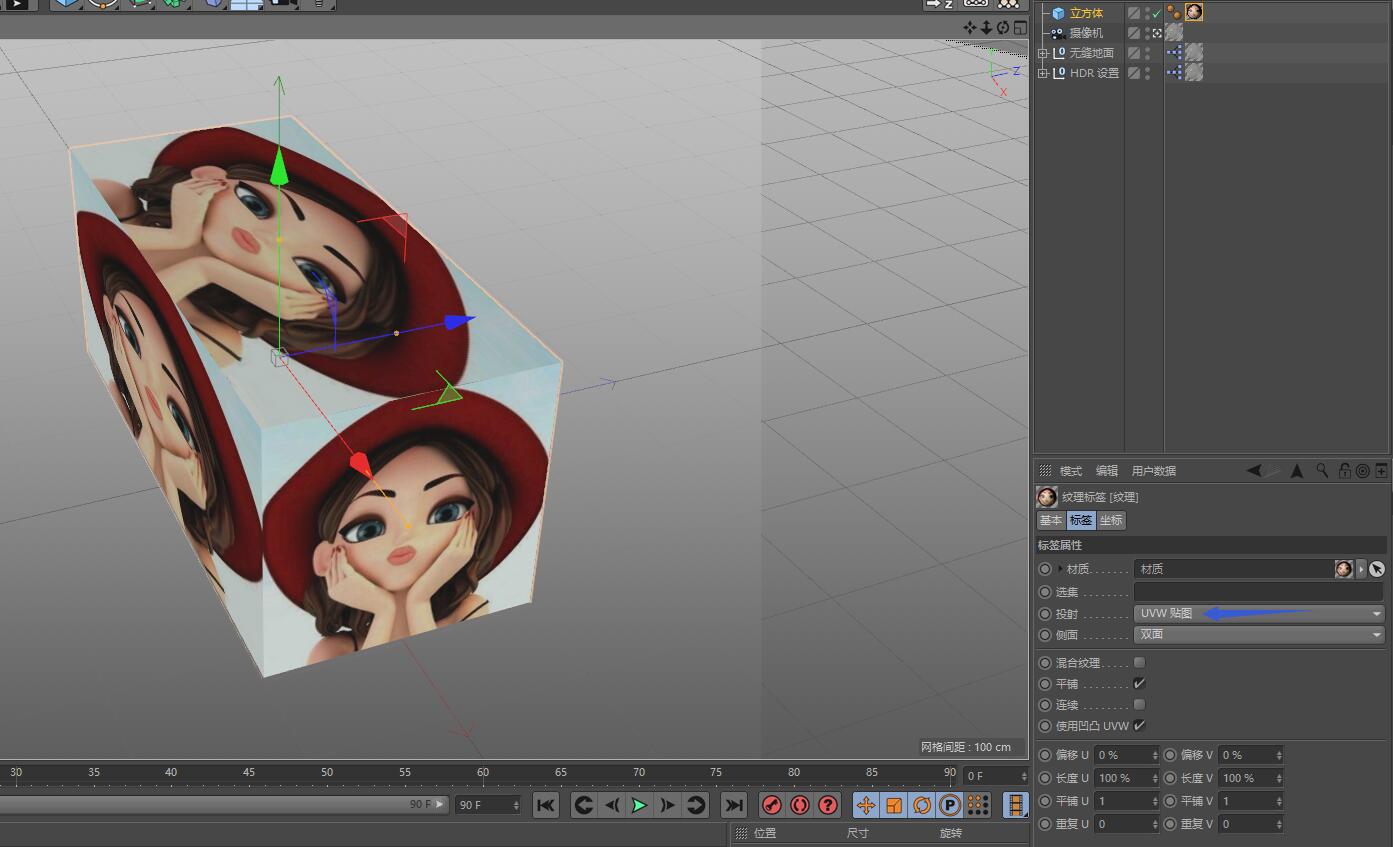This screenshot has width=1393, height=847.
Task: Toggle position keyframing cross-arrows icon
Action: coord(866,805)
